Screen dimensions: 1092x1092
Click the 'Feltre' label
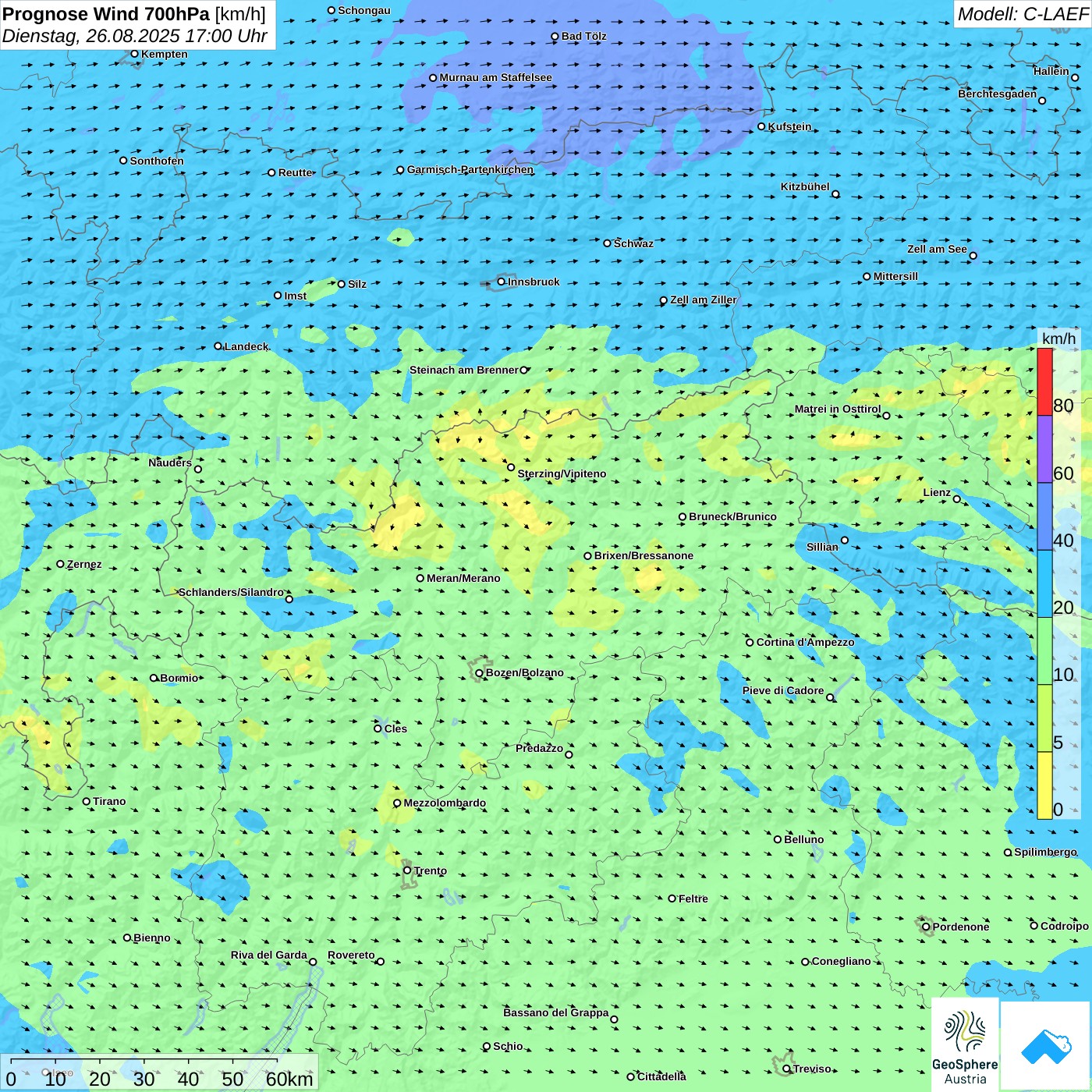(x=693, y=899)
